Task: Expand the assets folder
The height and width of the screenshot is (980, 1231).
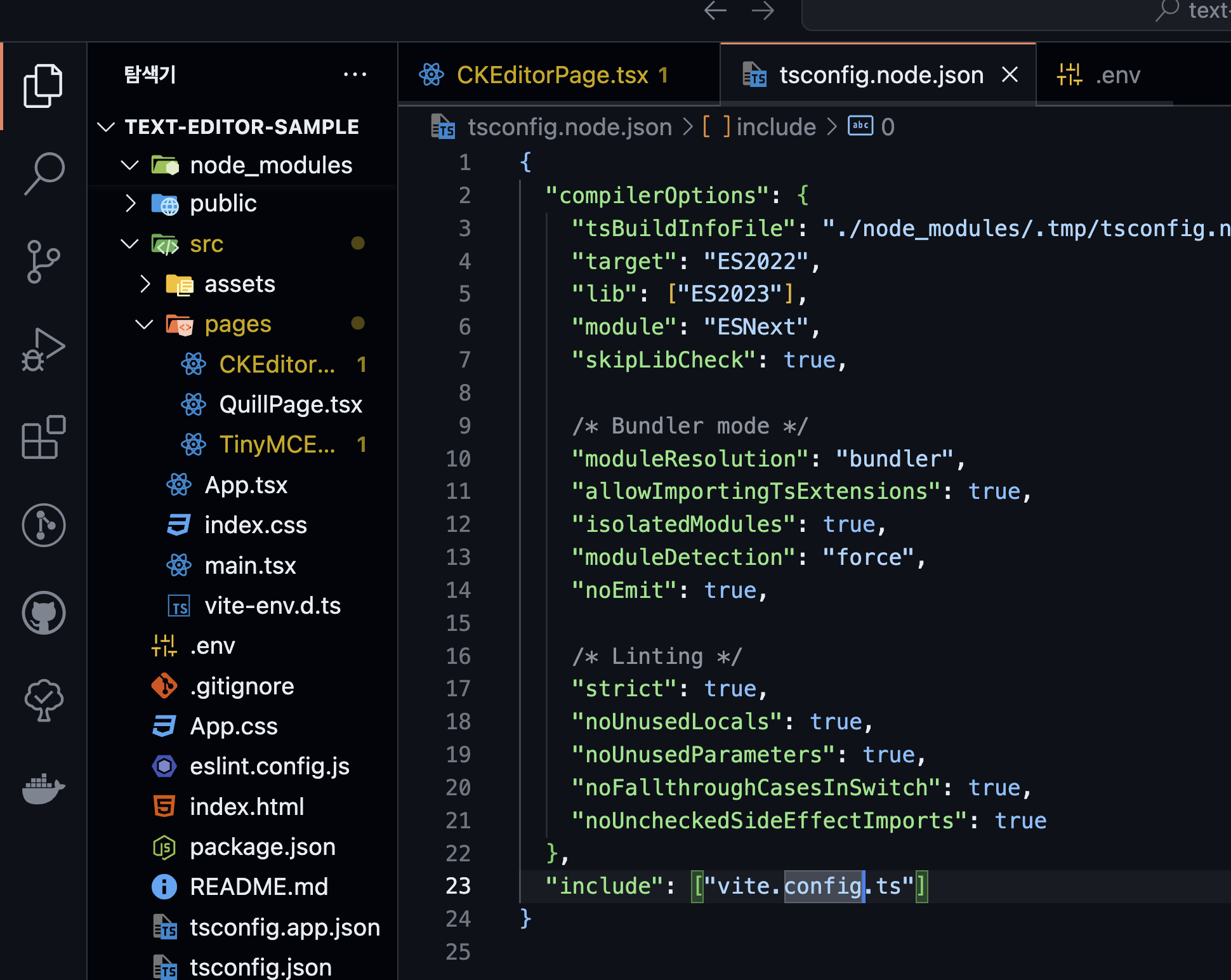Action: (145, 284)
